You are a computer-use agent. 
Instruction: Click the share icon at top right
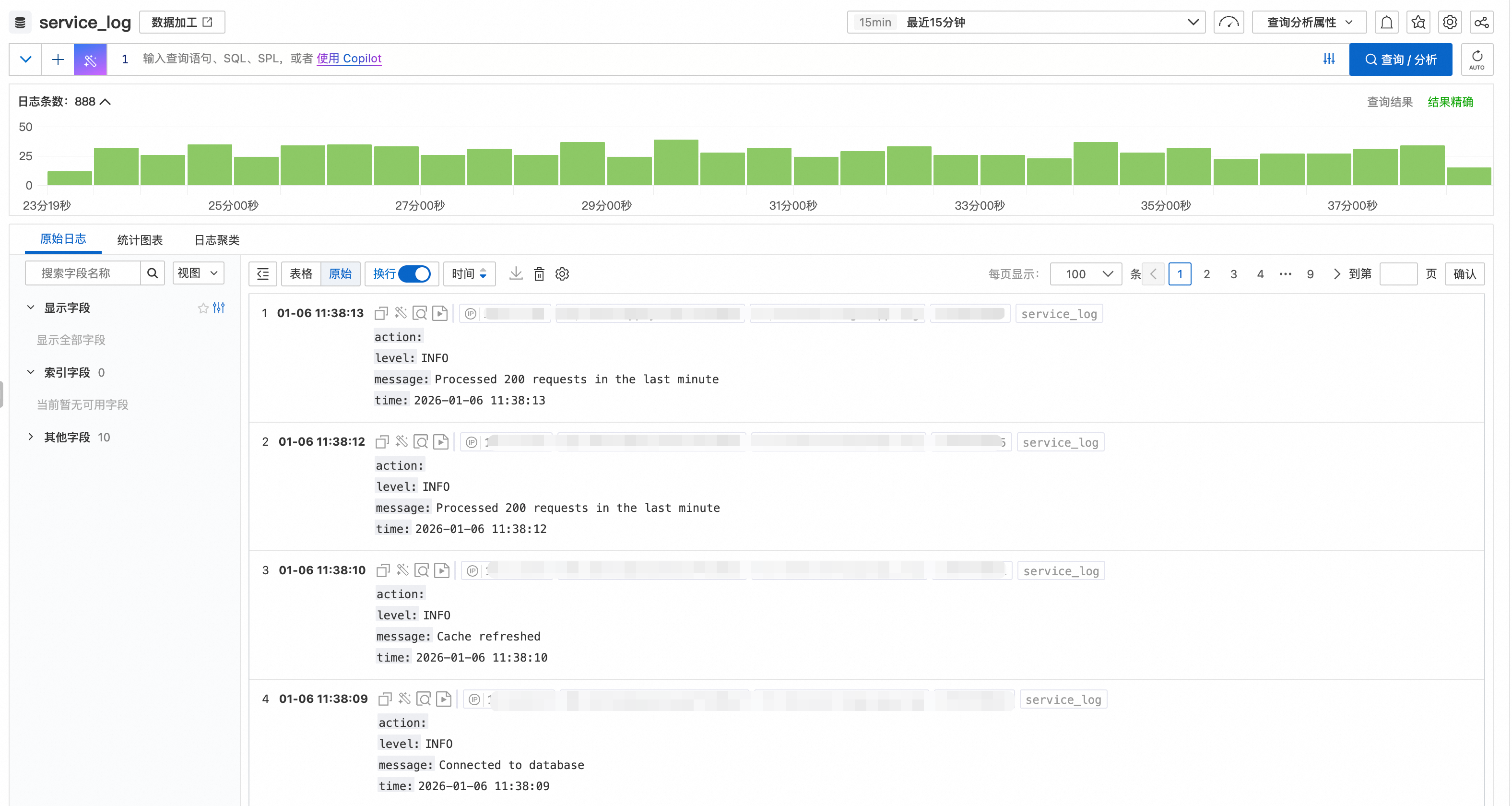[x=1481, y=22]
